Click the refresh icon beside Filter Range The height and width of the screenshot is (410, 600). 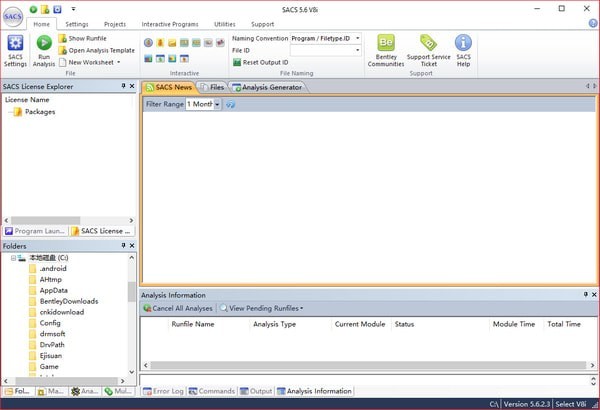click(230, 104)
